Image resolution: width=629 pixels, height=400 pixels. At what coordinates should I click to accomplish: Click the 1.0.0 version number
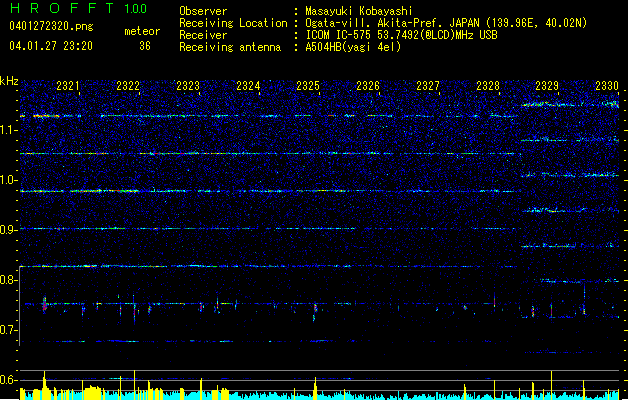(x=136, y=9)
